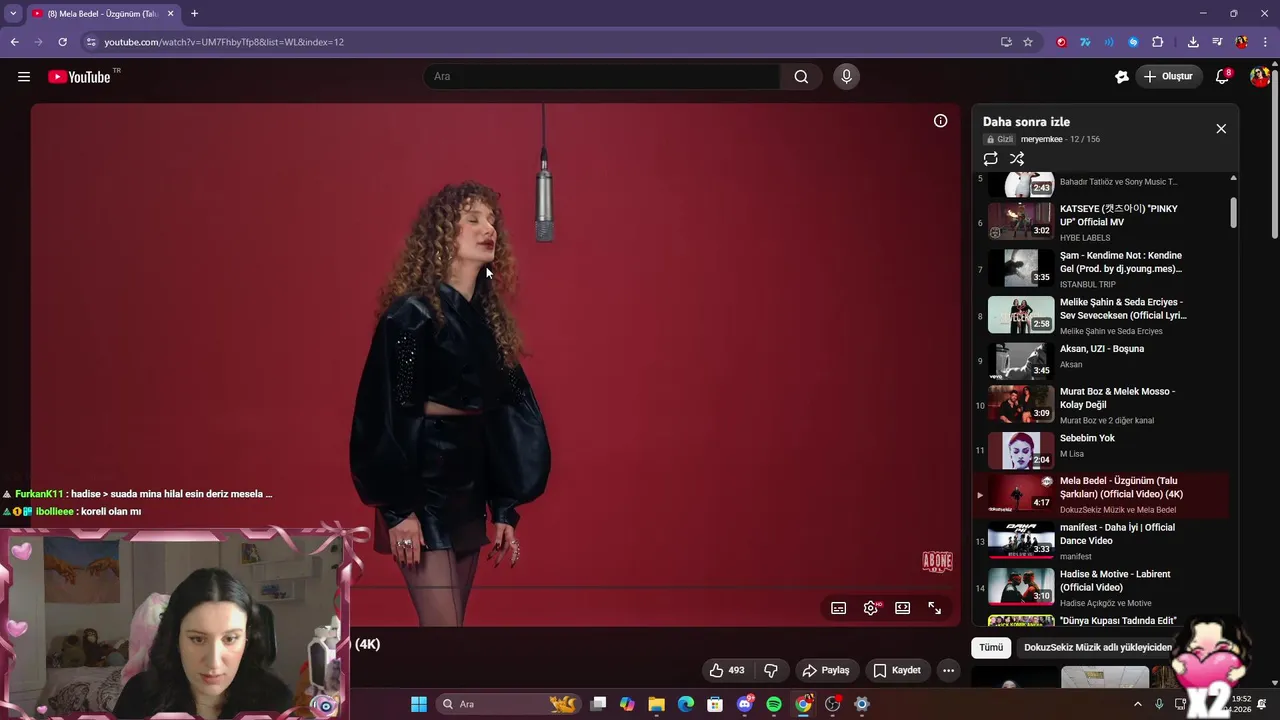Open video player settings gear
This screenshot has width=1280, height=720.
pos(871,608)
